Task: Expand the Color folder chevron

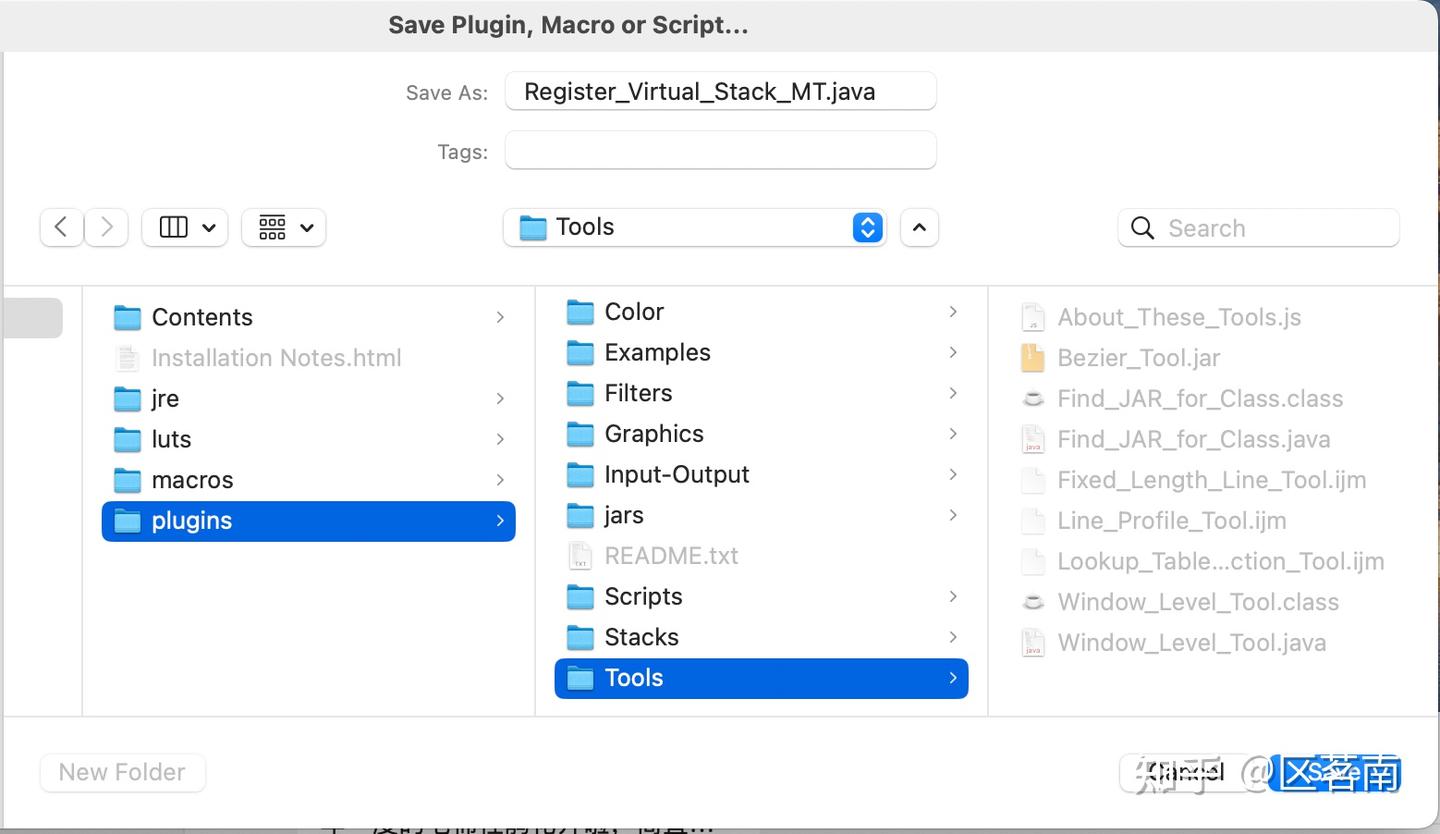Action: (x=953, y=312)
